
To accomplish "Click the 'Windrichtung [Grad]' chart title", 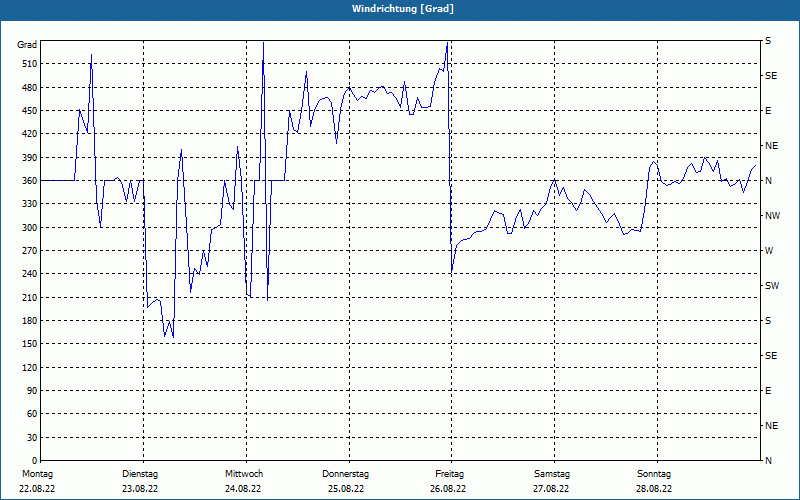I will coord(403,9).
